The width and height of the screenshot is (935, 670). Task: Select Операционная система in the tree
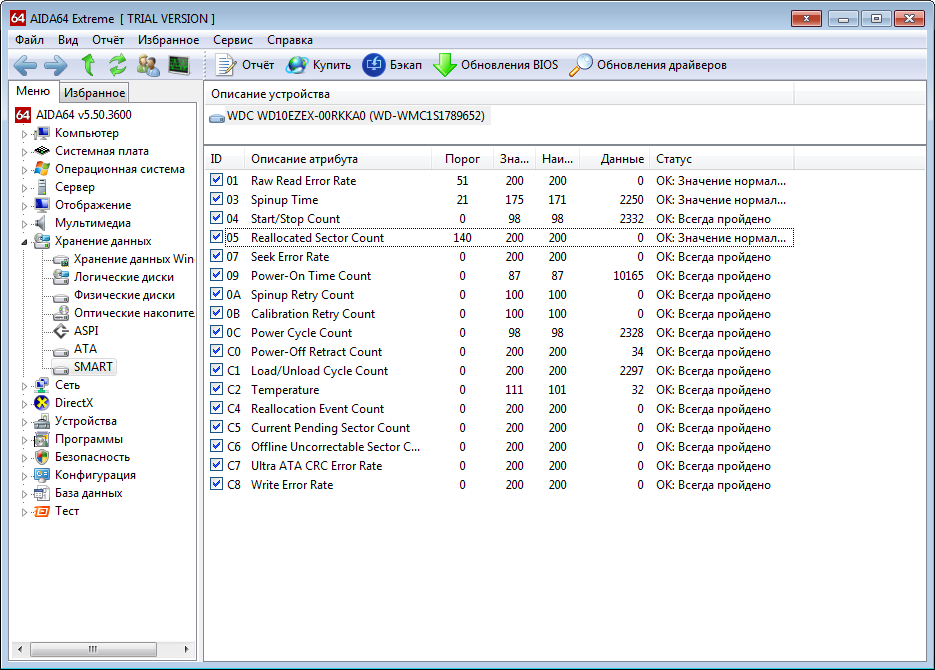(x=119, y=169)
